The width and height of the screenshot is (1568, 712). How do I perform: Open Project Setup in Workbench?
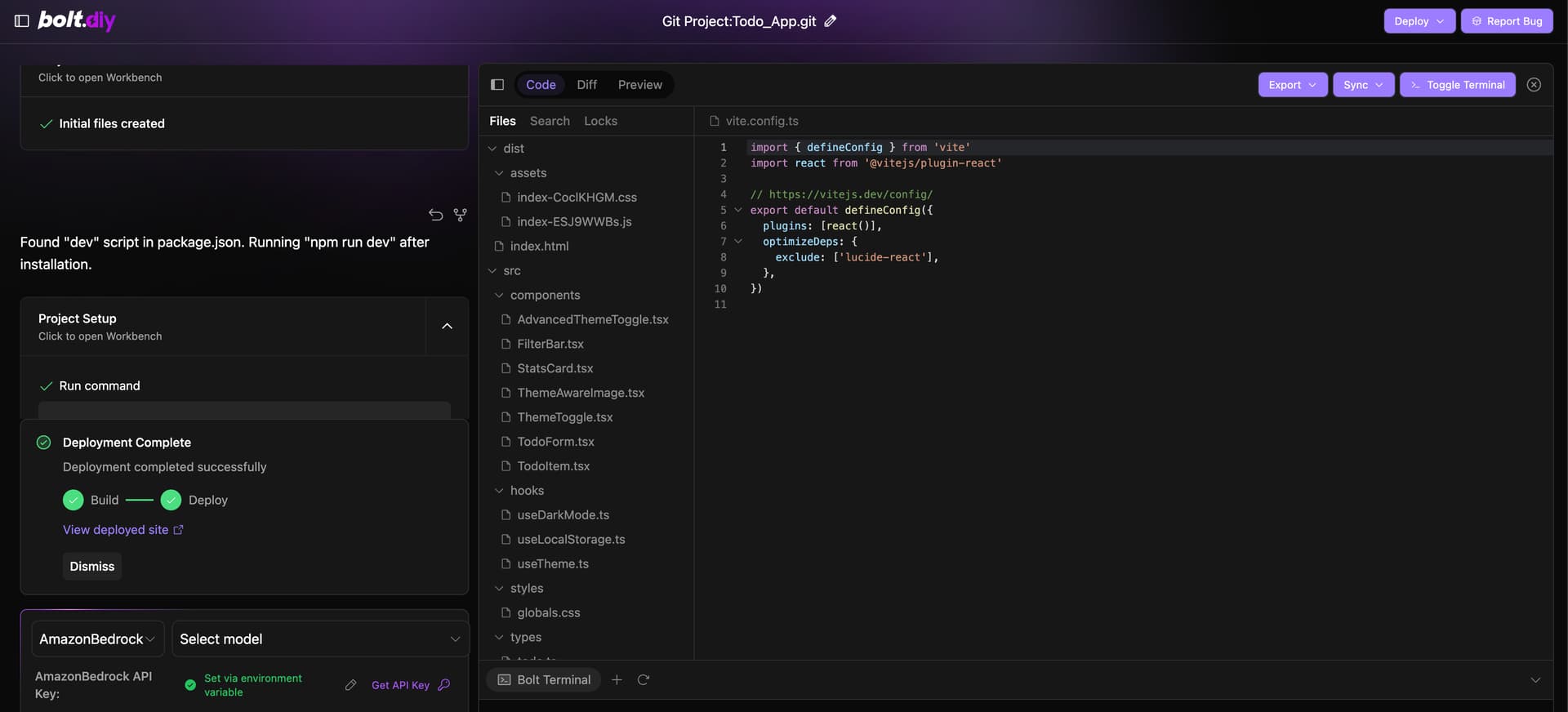(223, 327)
